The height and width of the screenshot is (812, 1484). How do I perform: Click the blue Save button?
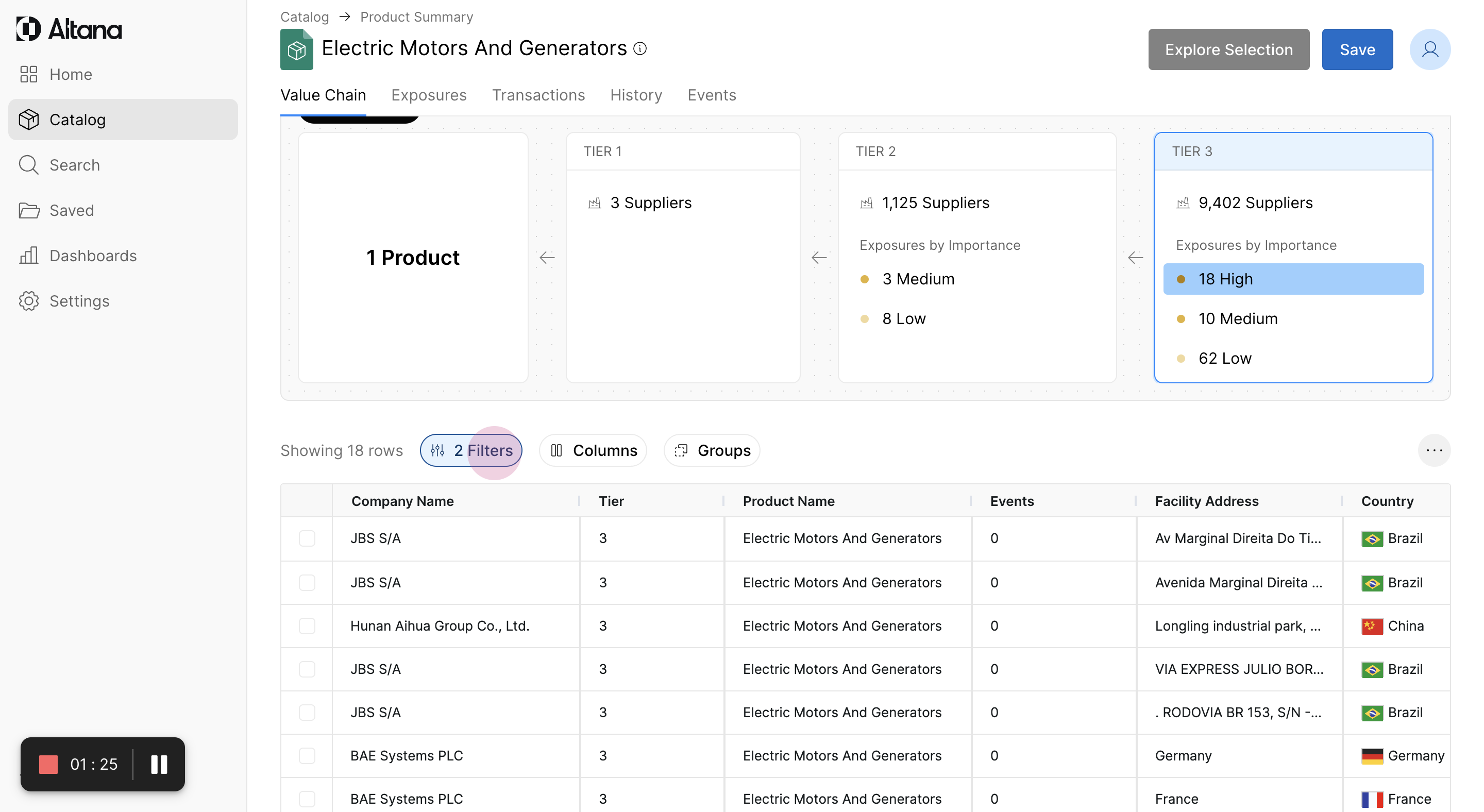point(1357,49)
